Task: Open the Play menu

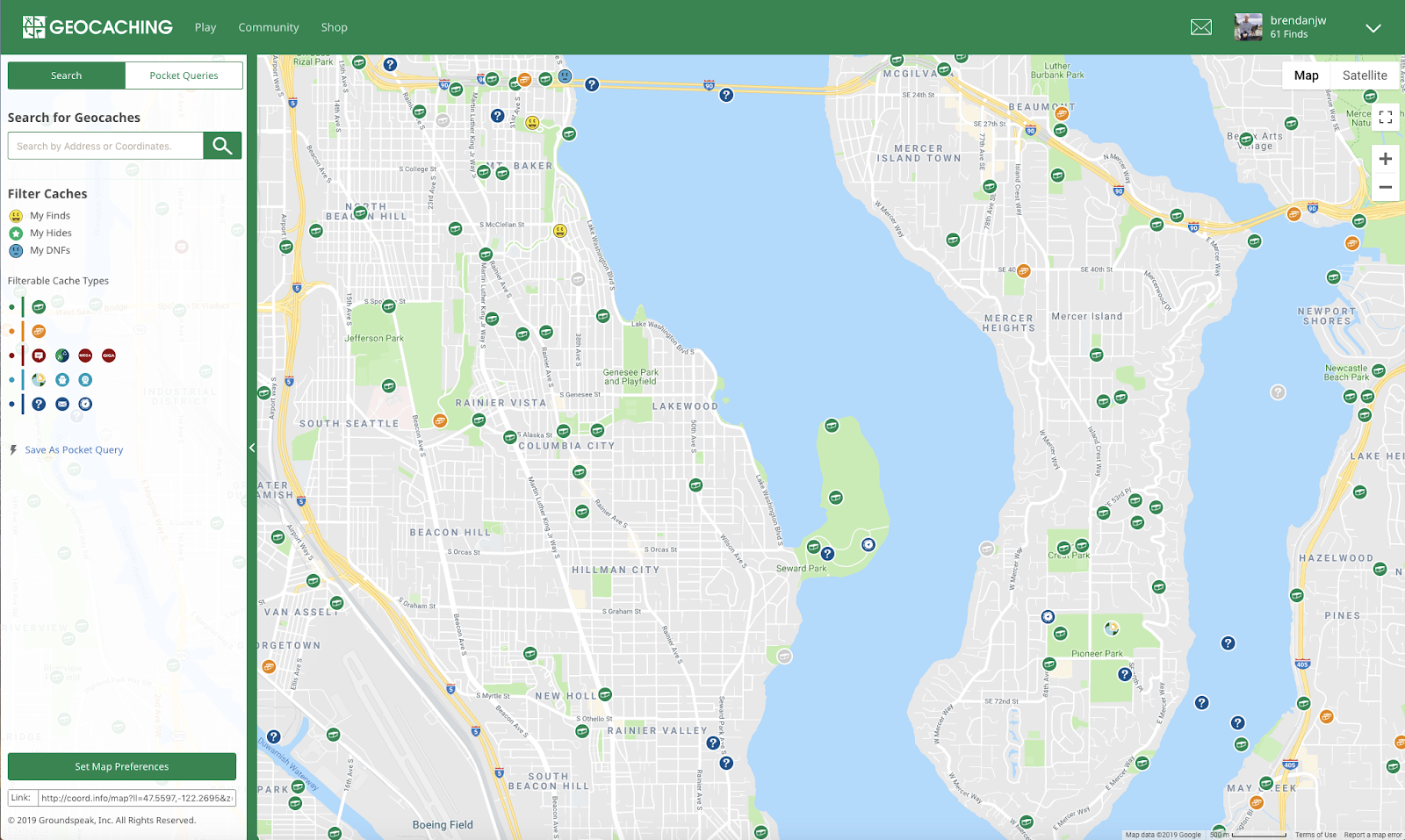Action: coord(205,27)
